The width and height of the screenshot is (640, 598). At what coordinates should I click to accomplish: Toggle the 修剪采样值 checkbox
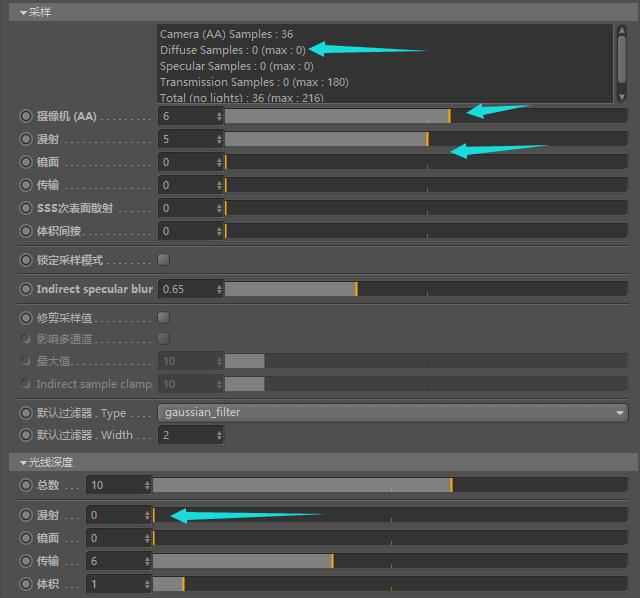(164, 317)
